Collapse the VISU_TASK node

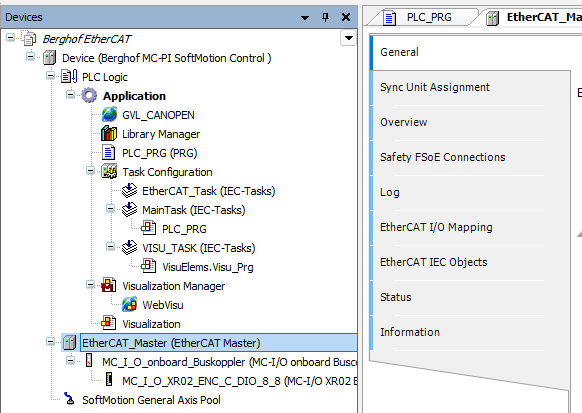pos(110,246)
